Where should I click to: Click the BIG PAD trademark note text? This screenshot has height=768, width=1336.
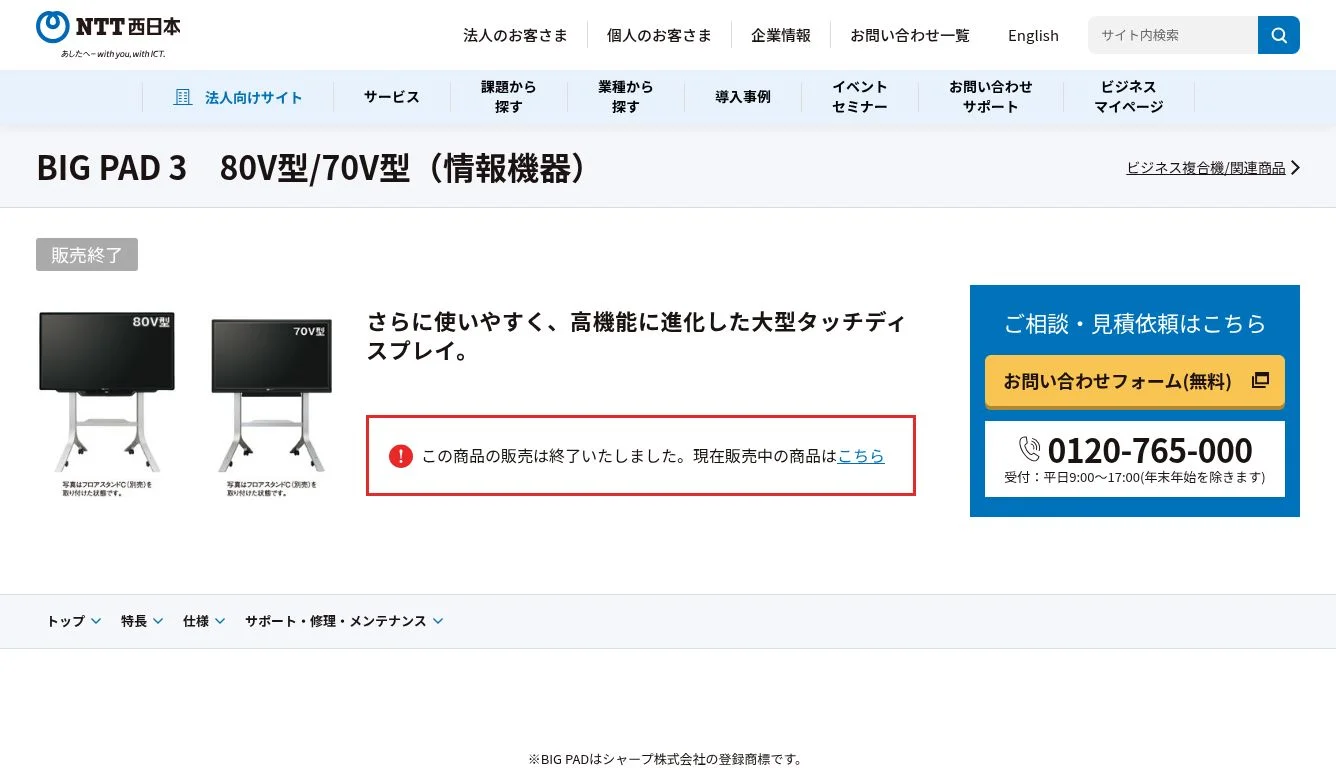coord(667,759)
